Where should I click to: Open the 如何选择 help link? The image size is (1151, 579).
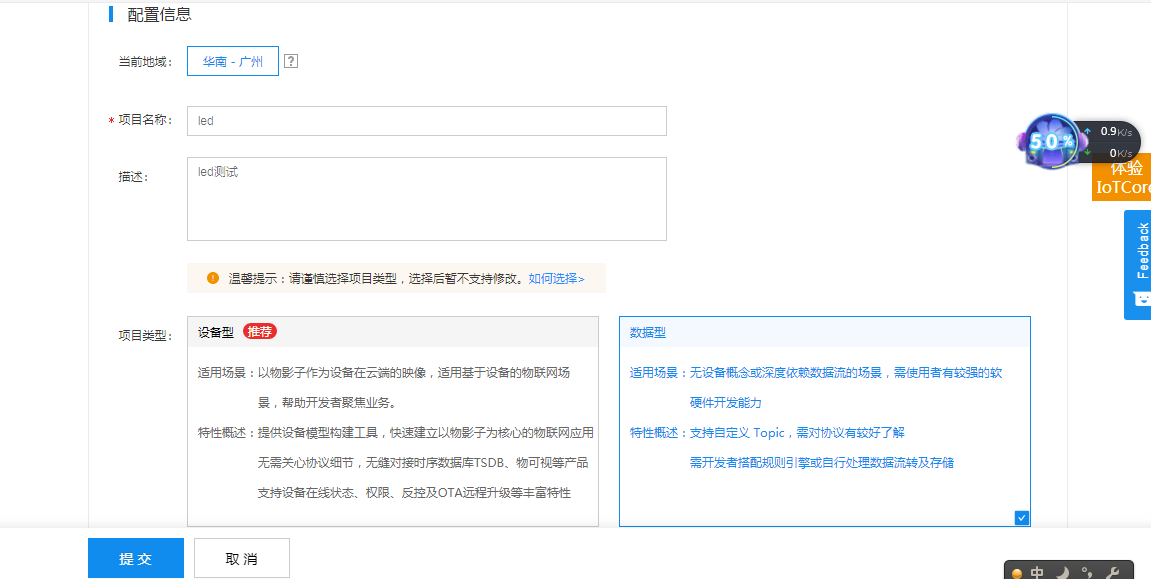click(555, 278)
